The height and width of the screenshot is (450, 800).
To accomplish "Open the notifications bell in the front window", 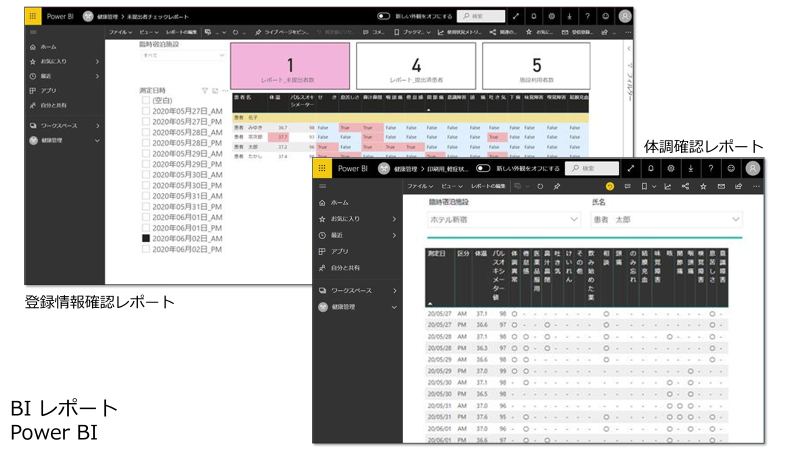I will pos(651,168).
